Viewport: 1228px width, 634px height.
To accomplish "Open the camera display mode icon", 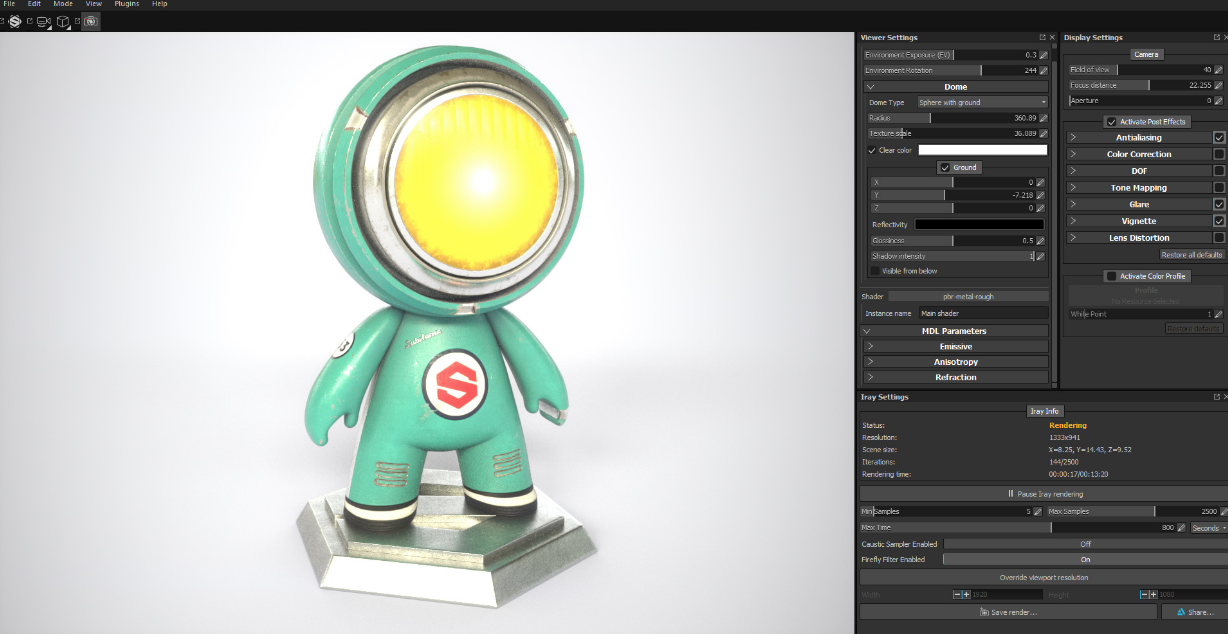I will [x=43, y=21].
